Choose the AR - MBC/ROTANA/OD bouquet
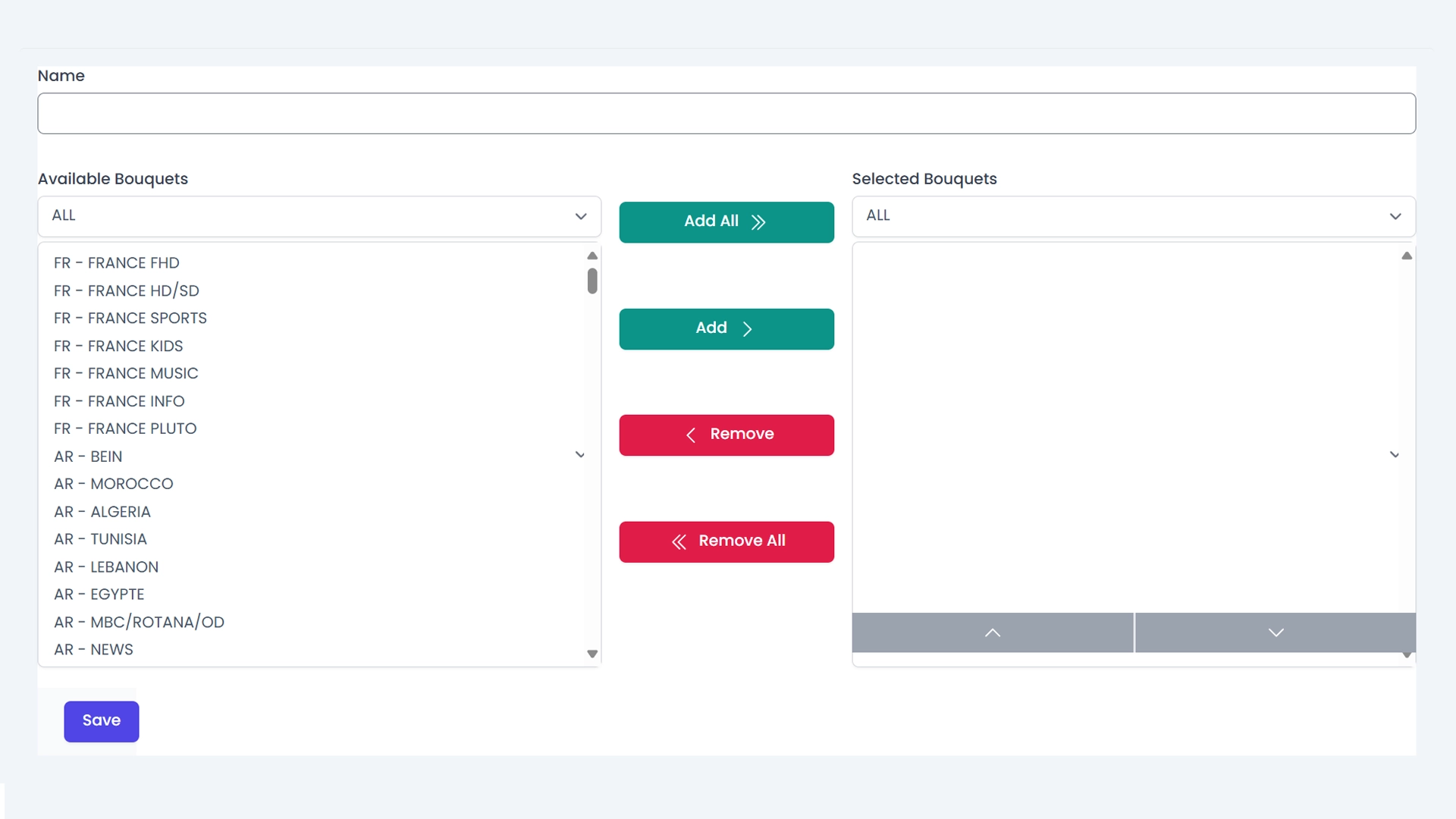The height and width of the screenshot is (819, 1456). coord(139,623)
